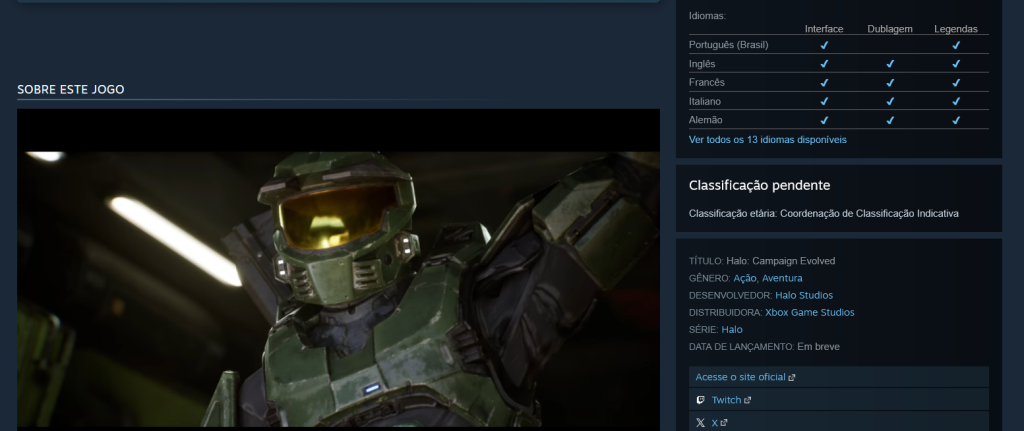Visit the Halo Studios developer page
The width and height of the screenshot is (1024, 431).
click(x=803, y=295)
